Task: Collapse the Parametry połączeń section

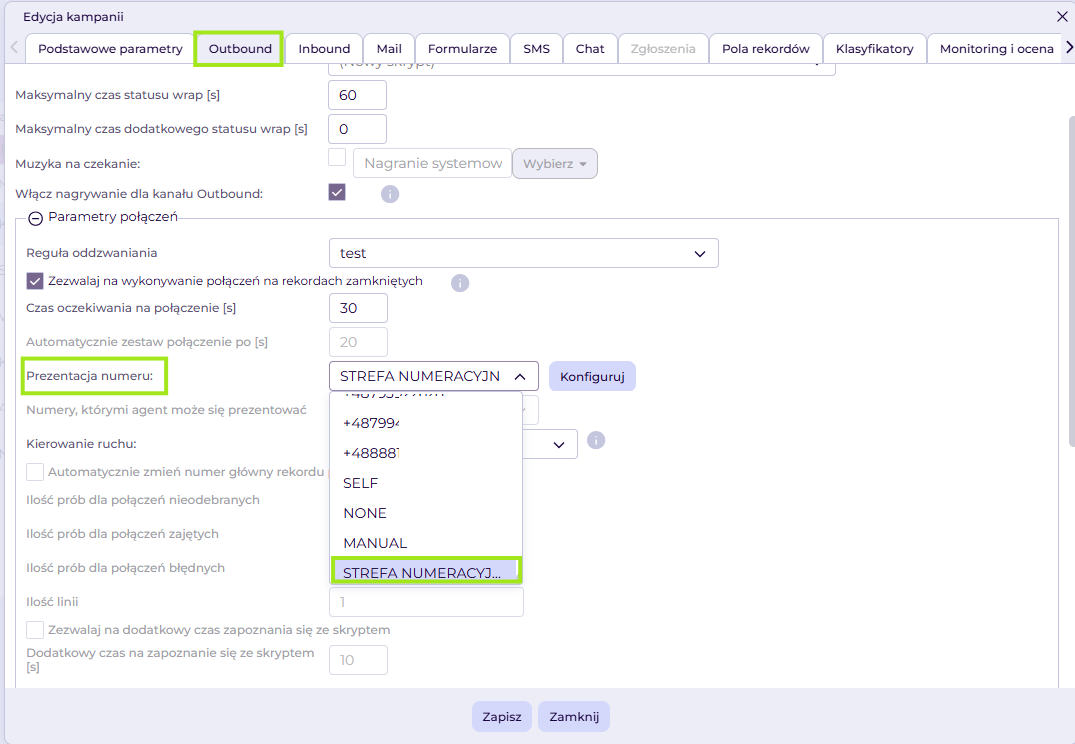Action: [36, 218]
